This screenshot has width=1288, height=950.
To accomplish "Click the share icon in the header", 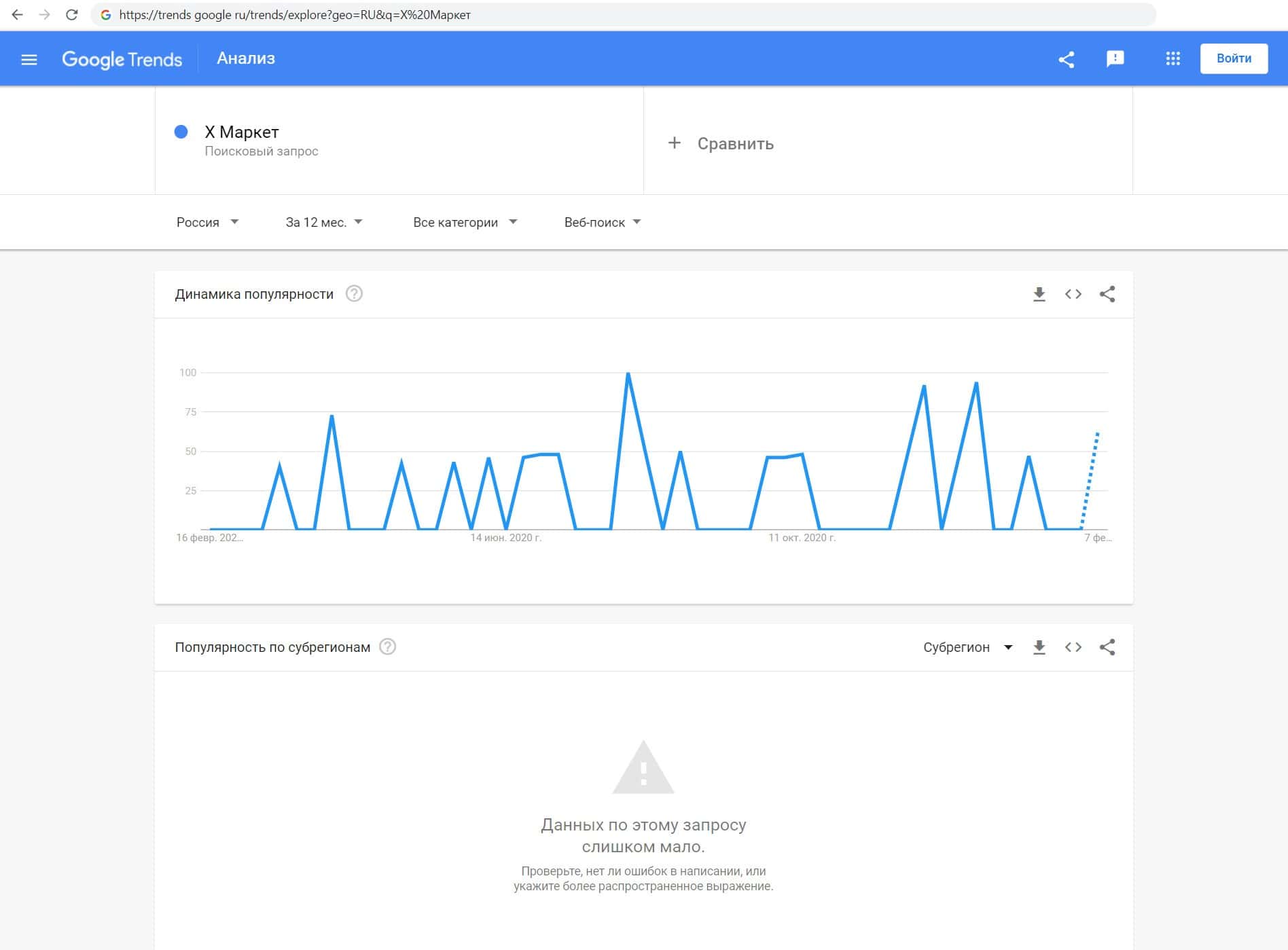I will 1066,60.
